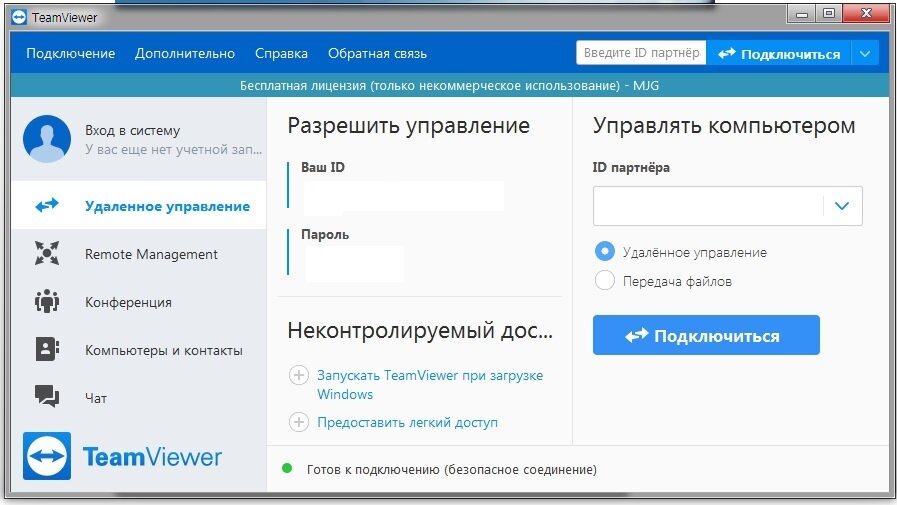Viewport: 897px width, 505px height.
Task: Open the Подключение menu
Action: coord(70,54)
